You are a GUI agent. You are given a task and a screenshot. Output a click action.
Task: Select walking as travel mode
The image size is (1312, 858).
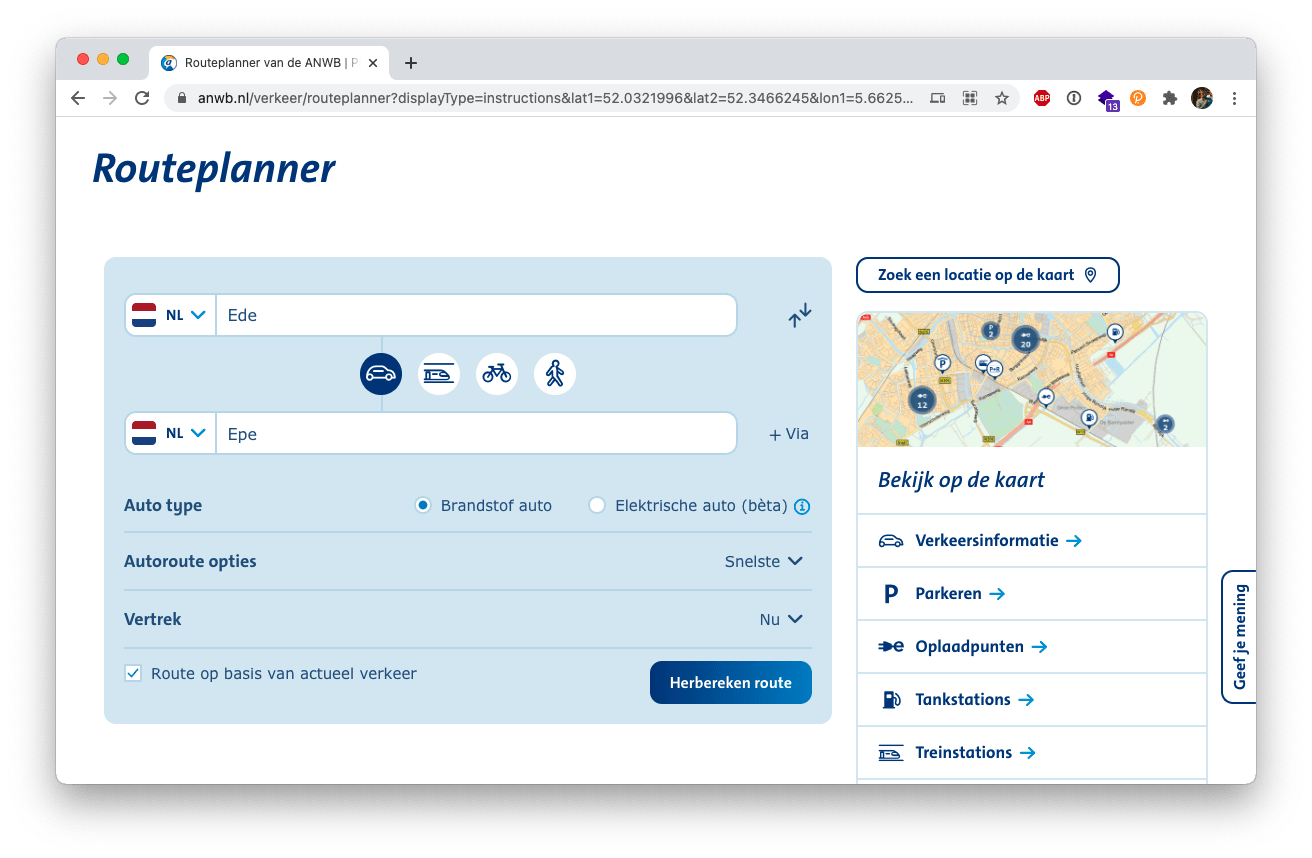(555, 374)
